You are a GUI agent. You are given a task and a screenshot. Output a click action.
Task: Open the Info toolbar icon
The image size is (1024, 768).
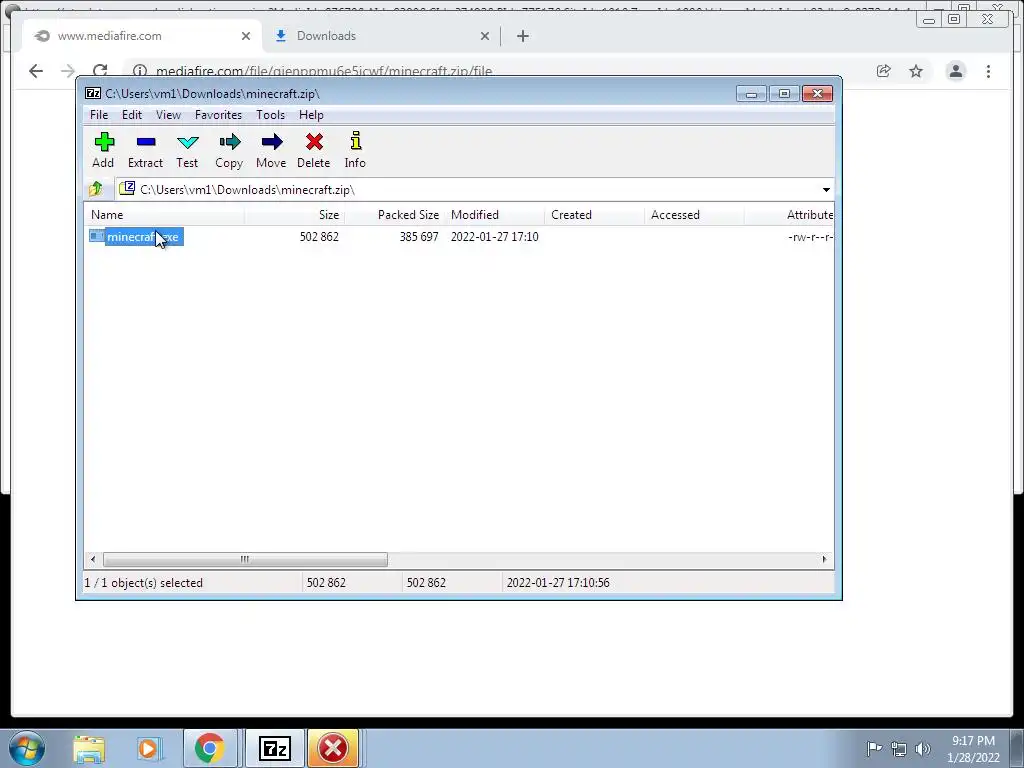(355, 150)
